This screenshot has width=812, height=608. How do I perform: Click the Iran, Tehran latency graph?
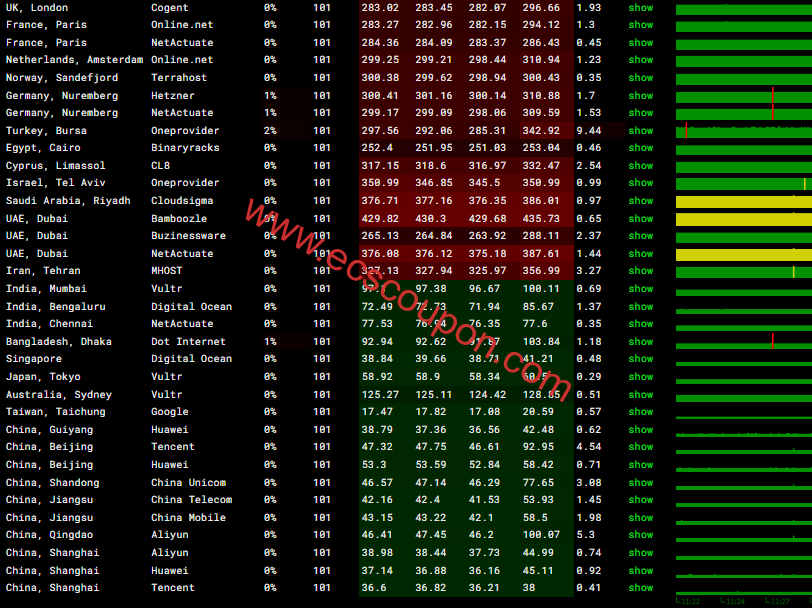pos(744,271)
